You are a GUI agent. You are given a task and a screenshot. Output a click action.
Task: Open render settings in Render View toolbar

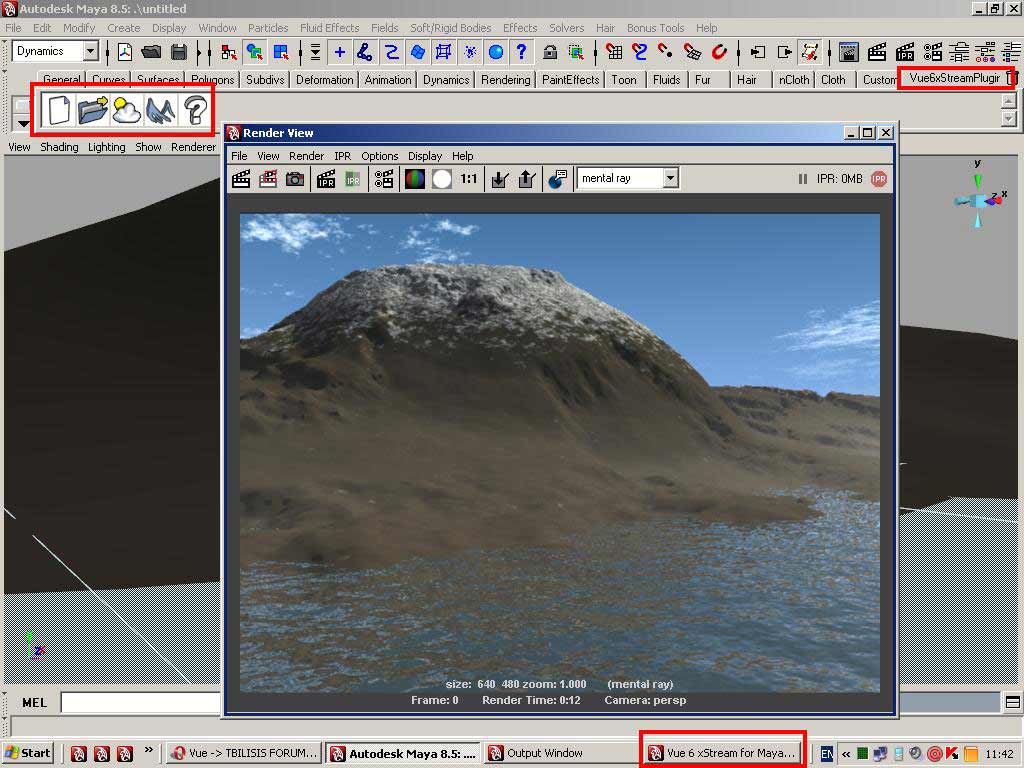coord(384,179)
